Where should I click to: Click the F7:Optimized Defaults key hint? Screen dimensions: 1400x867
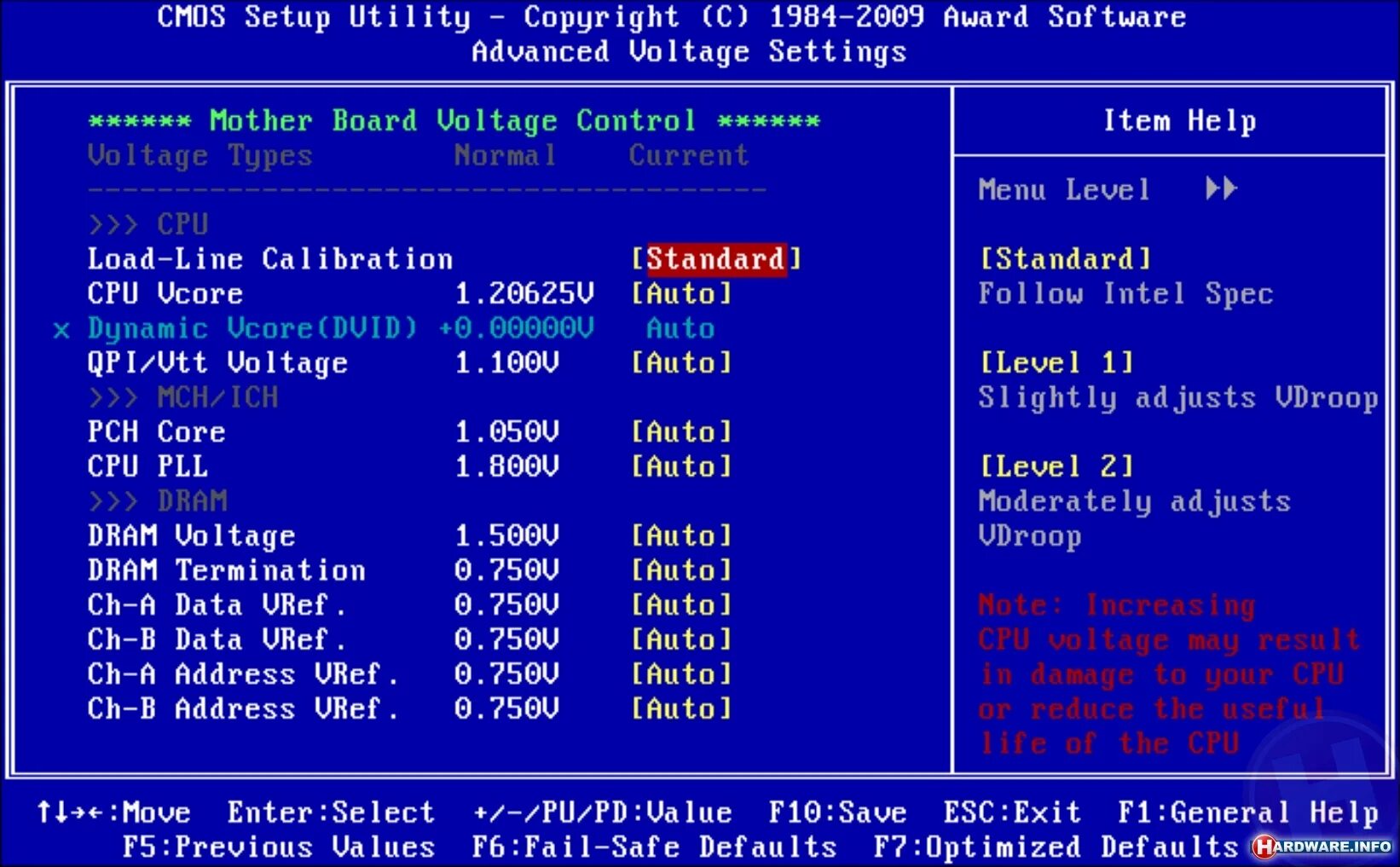1056,848
